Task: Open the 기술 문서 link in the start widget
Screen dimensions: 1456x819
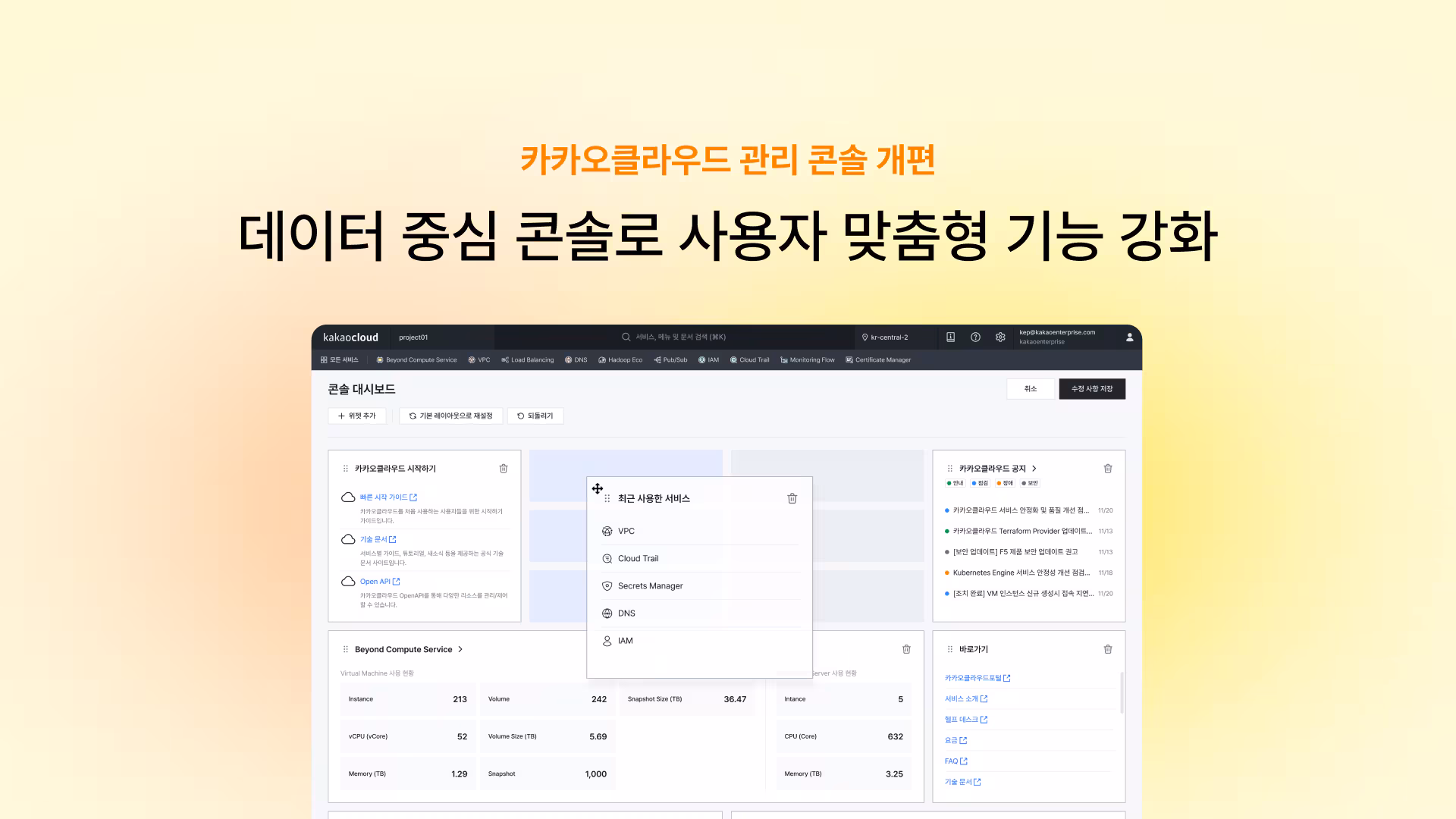Action: coord(378,539)
